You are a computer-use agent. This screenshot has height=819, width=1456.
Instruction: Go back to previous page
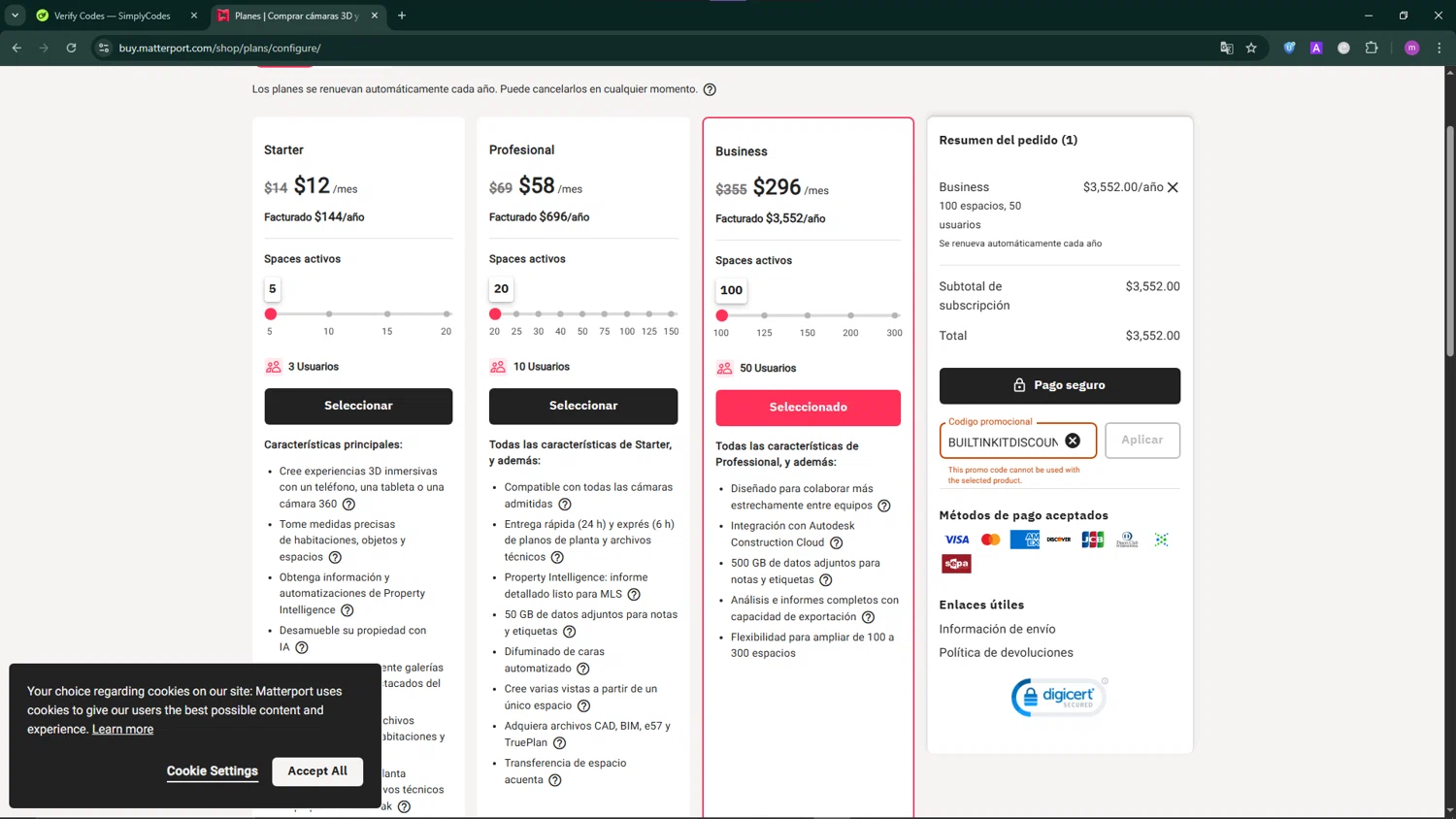[x=17, y=48]
